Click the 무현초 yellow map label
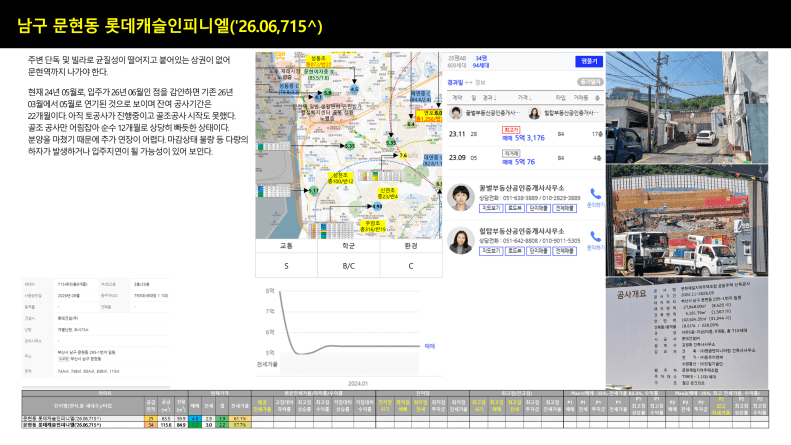Screen dimensions: 791x445 373,226
